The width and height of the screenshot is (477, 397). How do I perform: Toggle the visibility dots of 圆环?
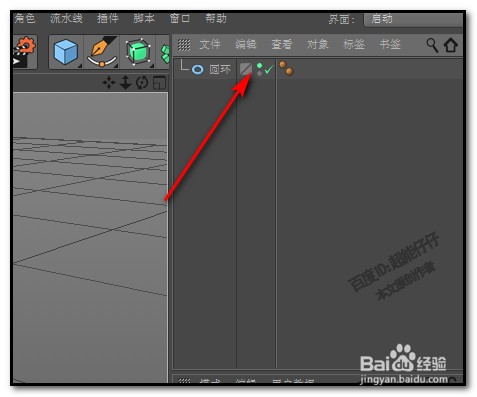coord(259,69)
